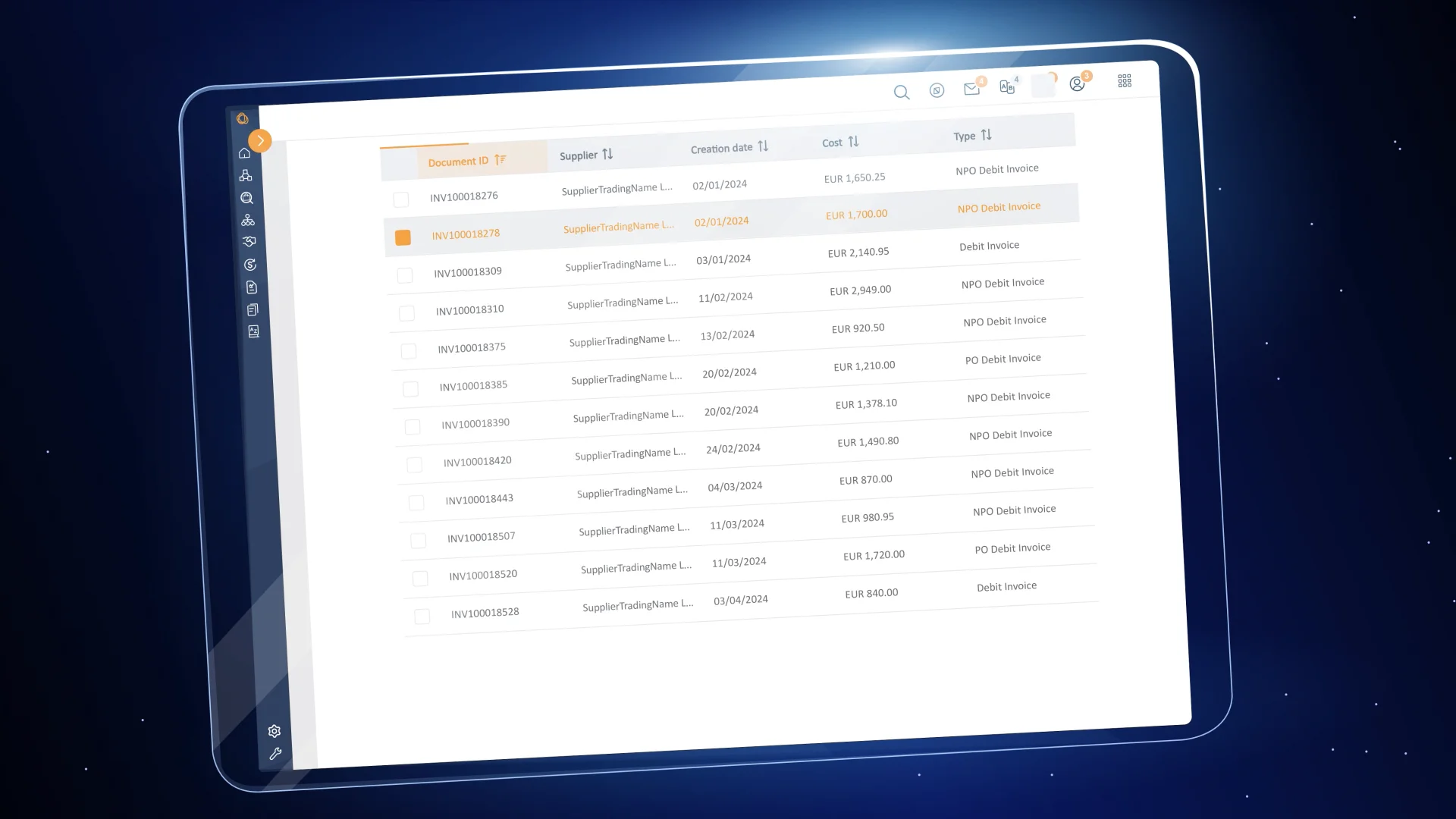Open invoice INV100018443 link

pyautogui.click(x=479, y=500)
